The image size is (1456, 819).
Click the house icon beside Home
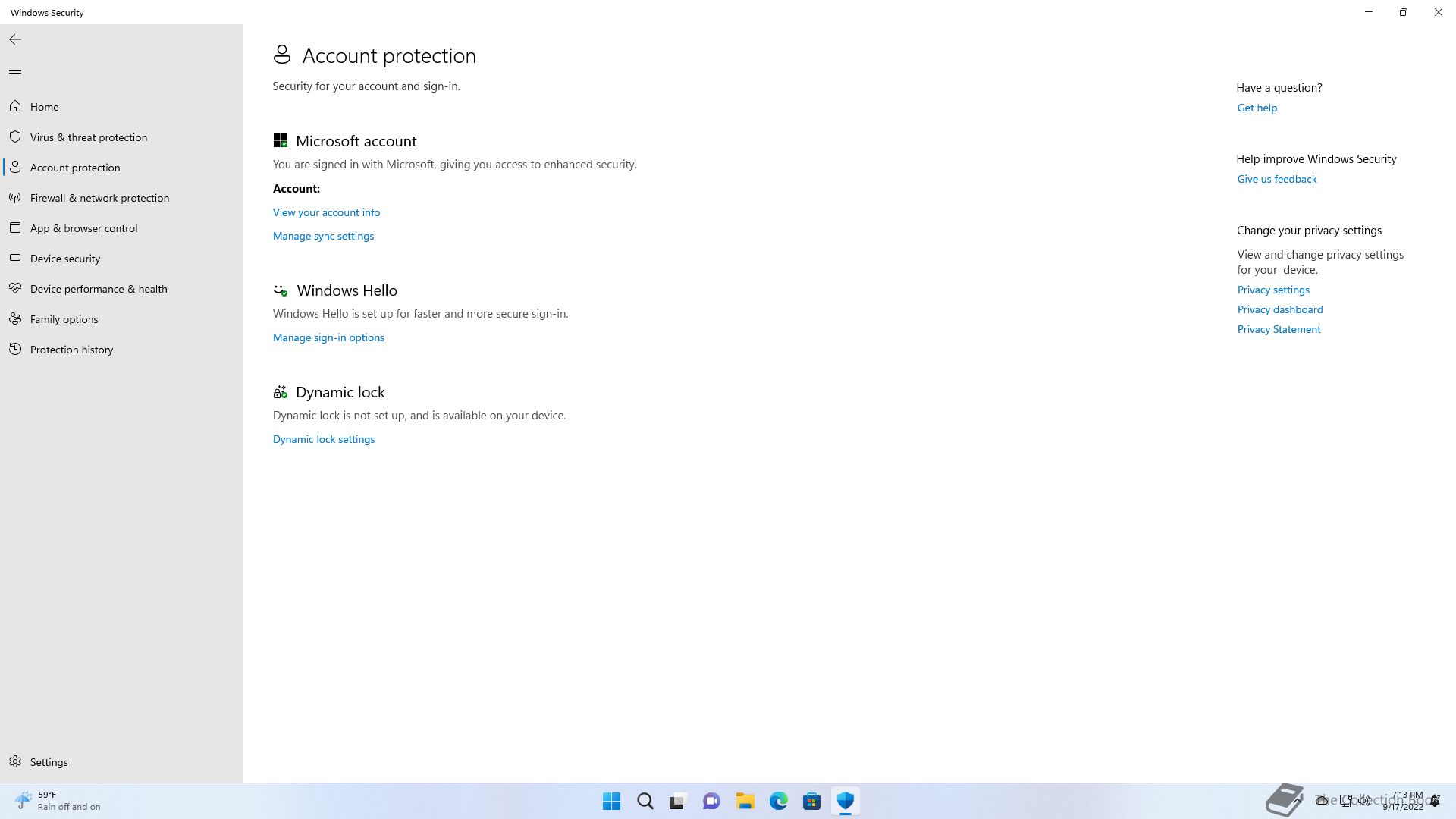pyautogui.click(x=15, y=107)
